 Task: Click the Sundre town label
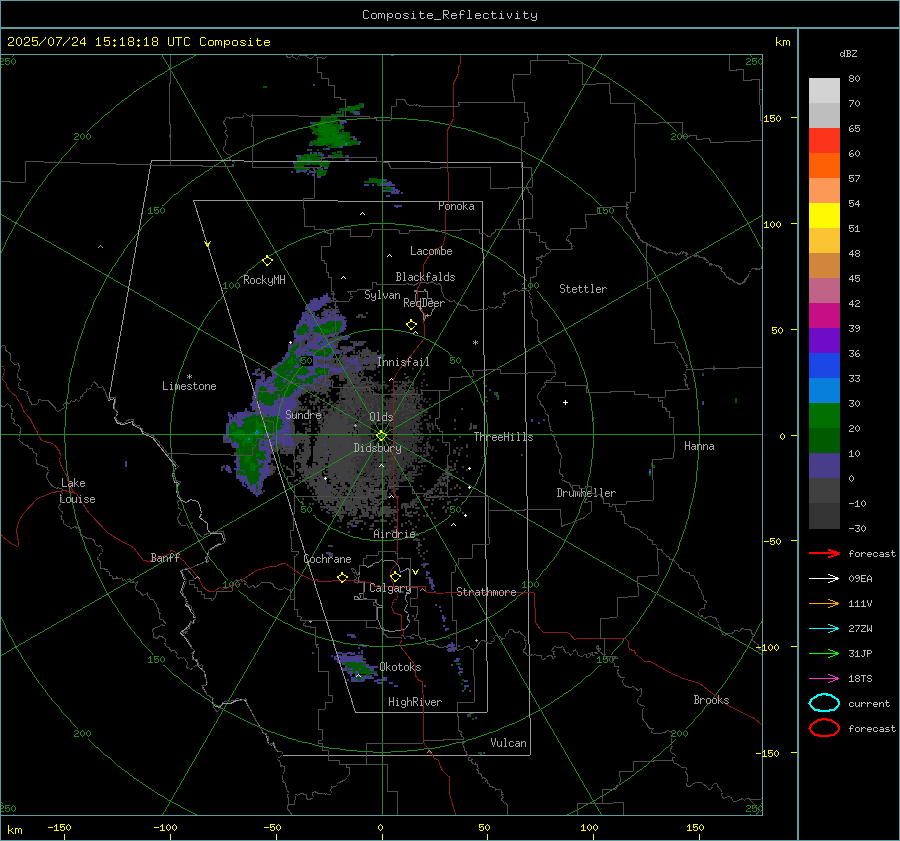303,414
